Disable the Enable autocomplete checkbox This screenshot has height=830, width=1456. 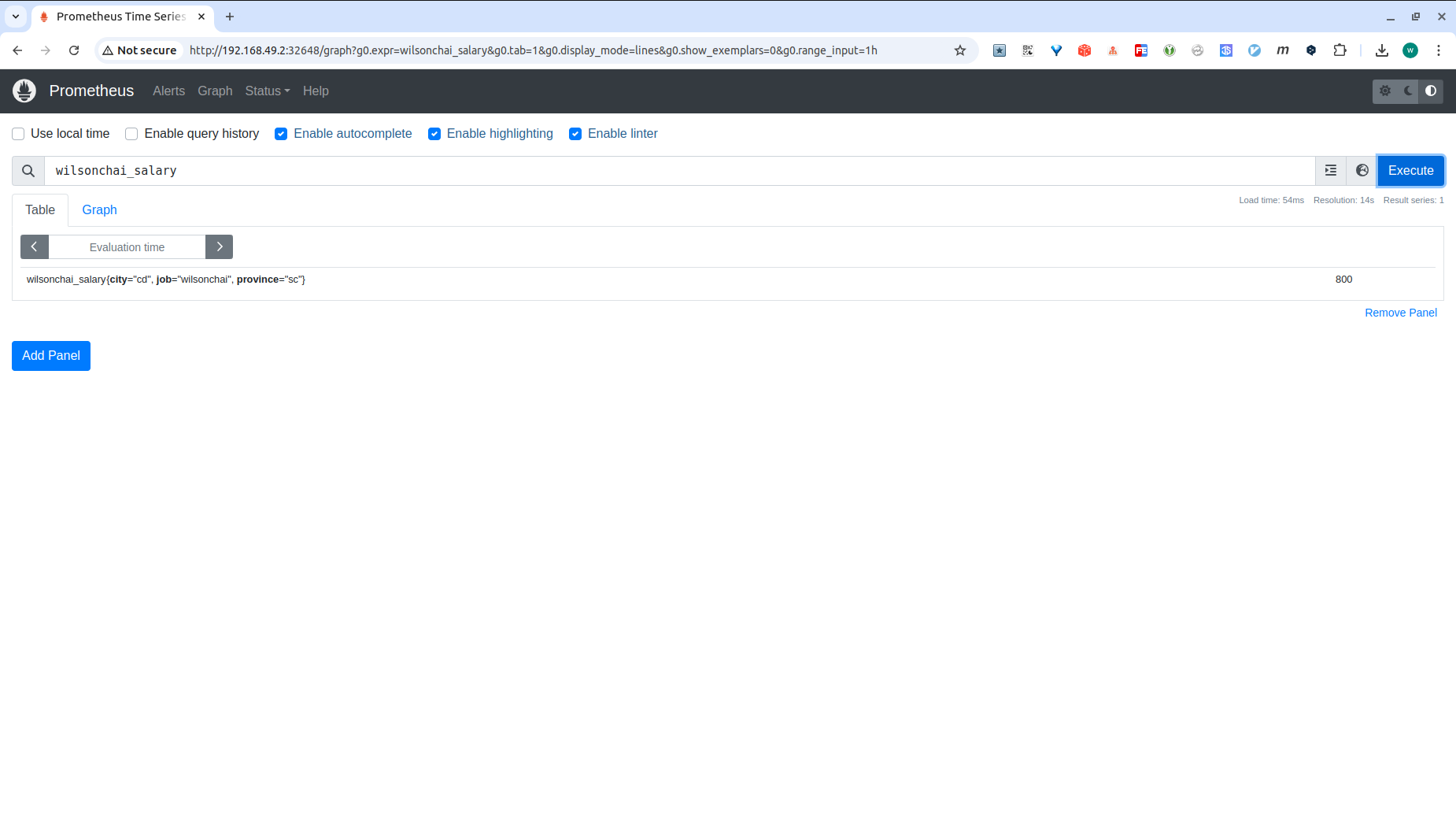pyautogui.click(x=281, y=134)
